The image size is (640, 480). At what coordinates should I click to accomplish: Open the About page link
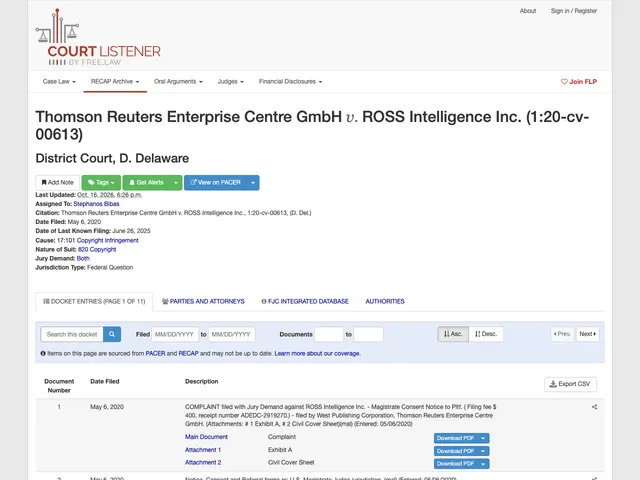528,11
